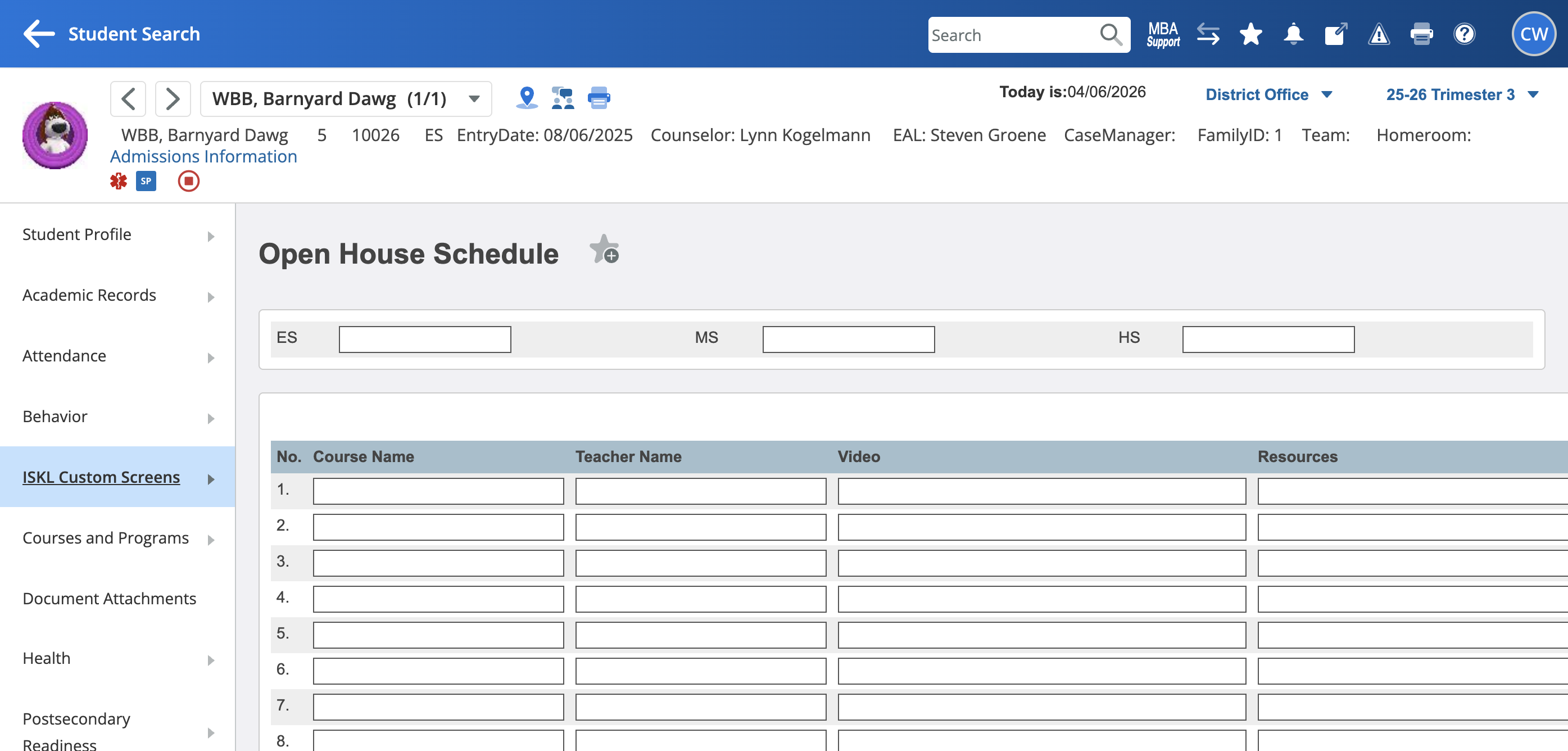
Task: Open the notifications bell icon
Action: click(1293, 34)
